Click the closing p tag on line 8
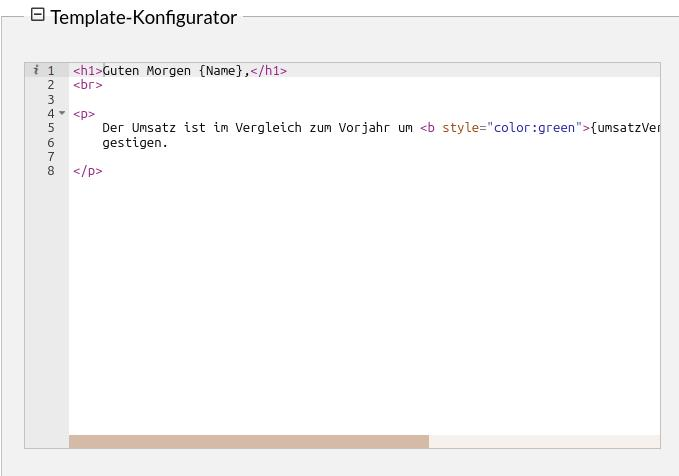 (87, 171)
